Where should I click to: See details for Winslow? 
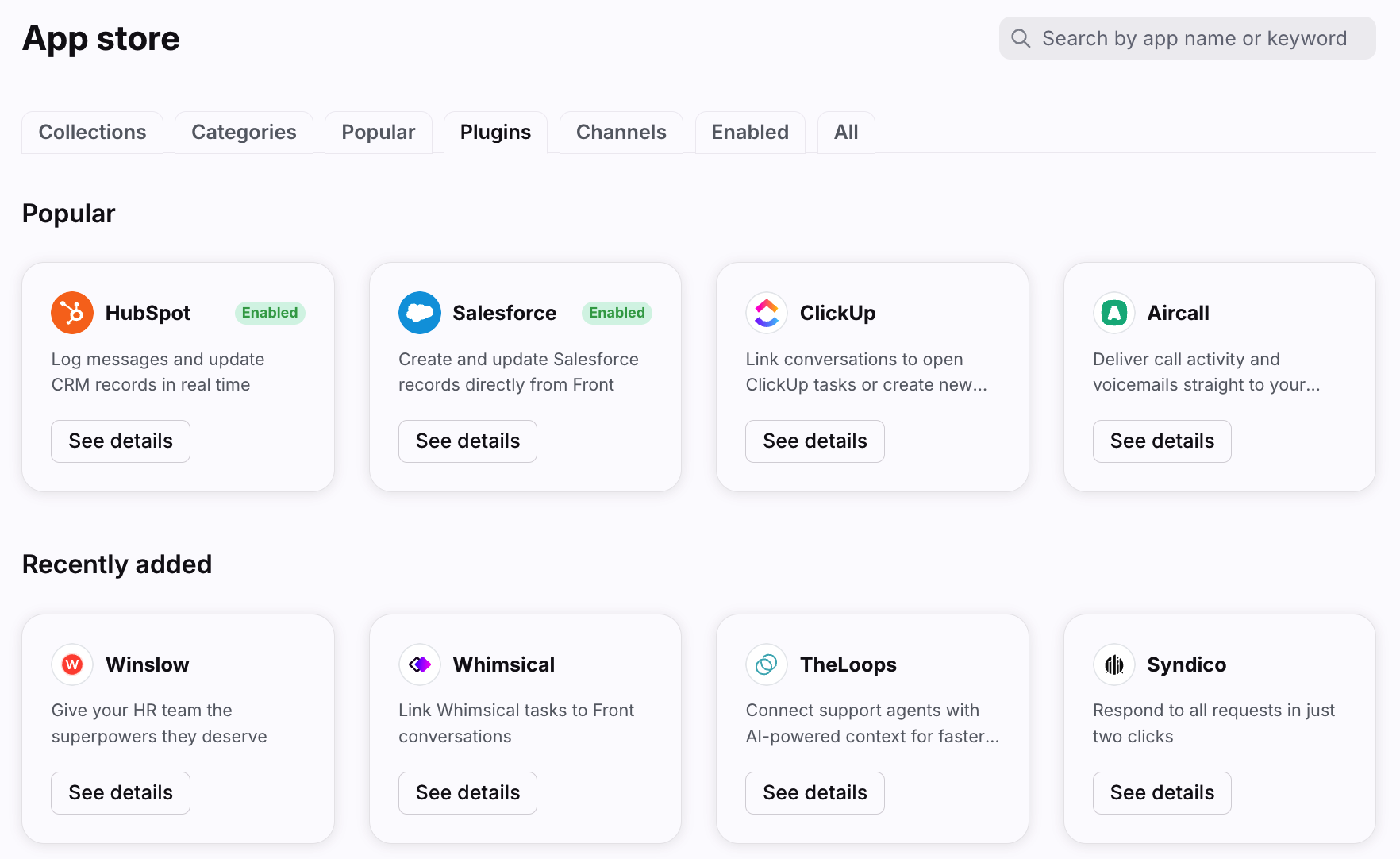(121, 793)
